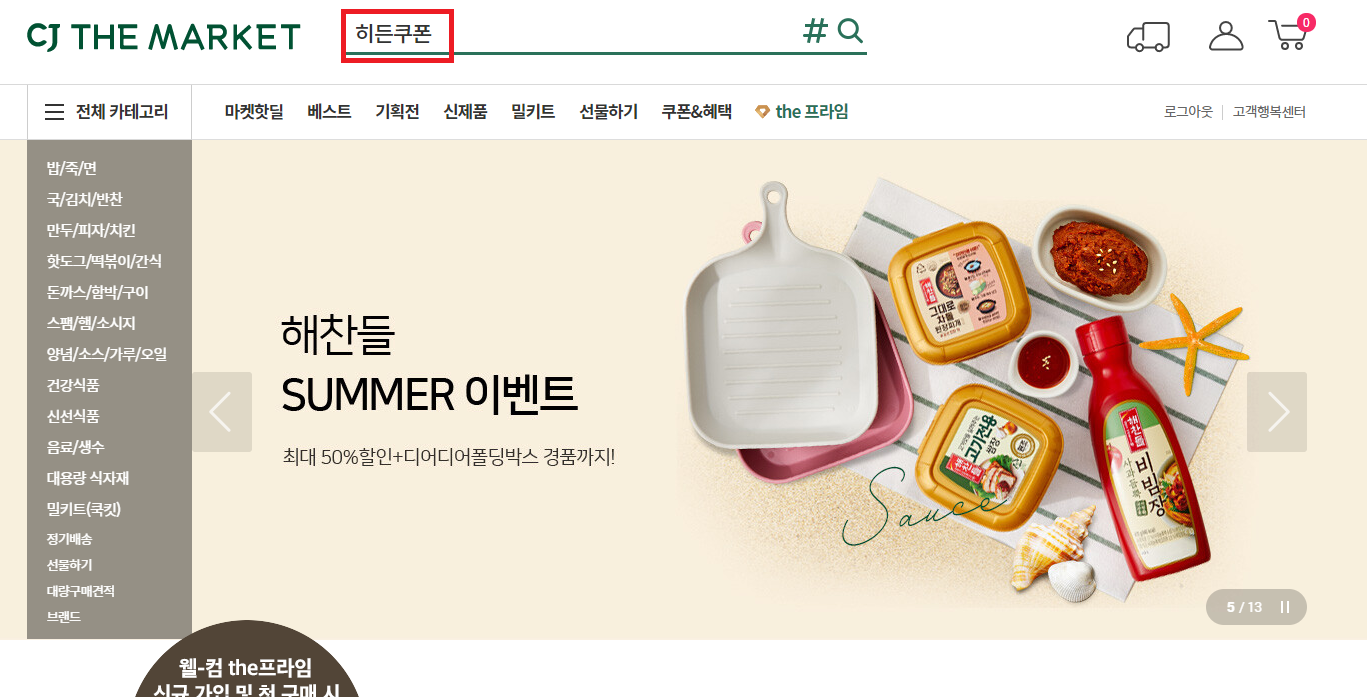Pause the banner slideshow
1367x697 pixels.
tap(1285, 607)
